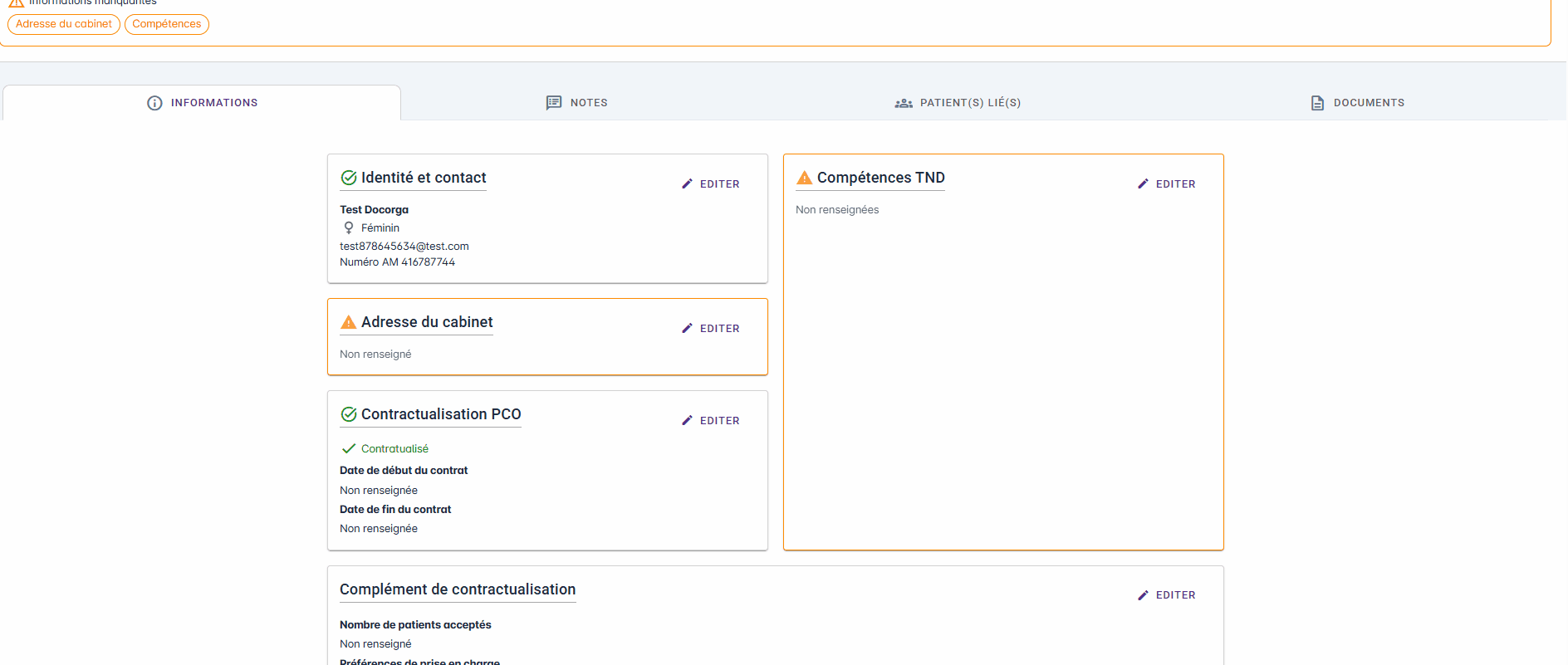Viewport: 1568px width, 665px height.
Task: Click the Adresse du cabinet missing-info chip
Action: tap(64, 24)
